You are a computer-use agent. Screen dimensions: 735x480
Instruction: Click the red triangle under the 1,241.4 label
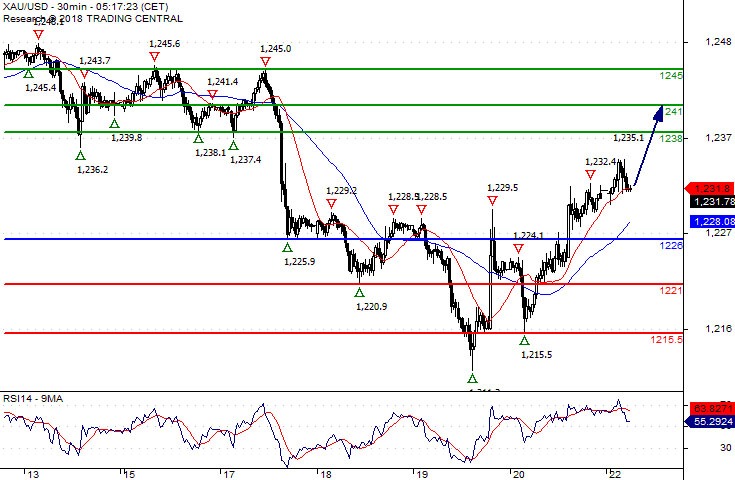pos(212,95)
